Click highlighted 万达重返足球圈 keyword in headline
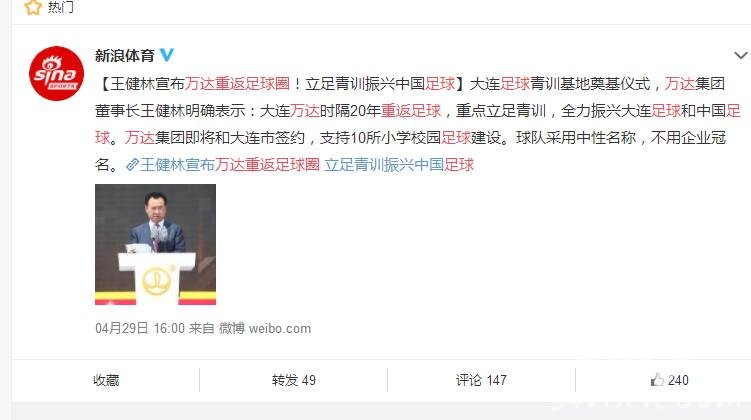 click(238, 84)
